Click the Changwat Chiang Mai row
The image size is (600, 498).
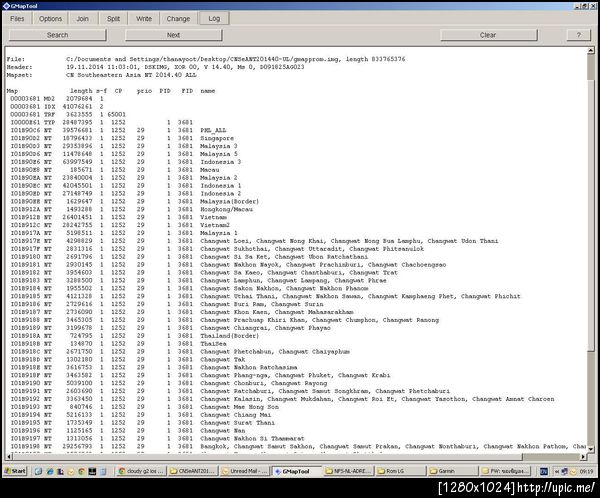tap(140, 415)
